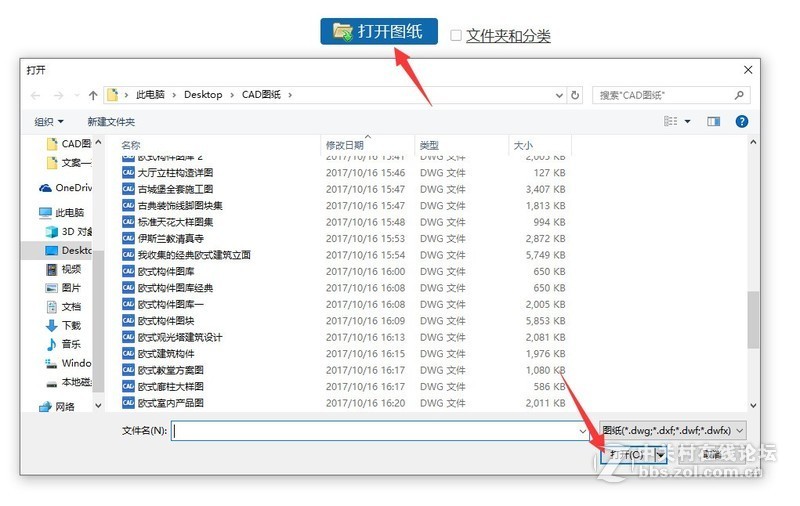Viewport: 800px width, 506px height.
Task: Click the 打开(O) button
Action: tap(627, 454)
